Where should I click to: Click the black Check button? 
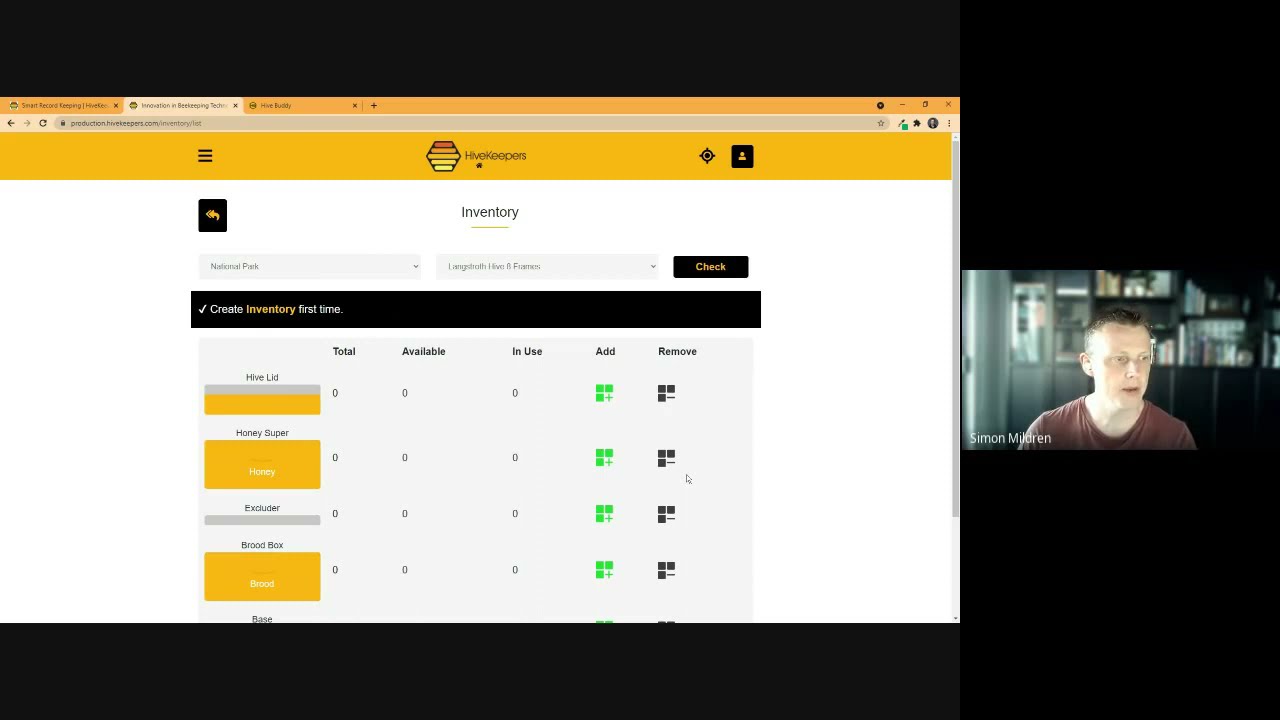point(710,266)
